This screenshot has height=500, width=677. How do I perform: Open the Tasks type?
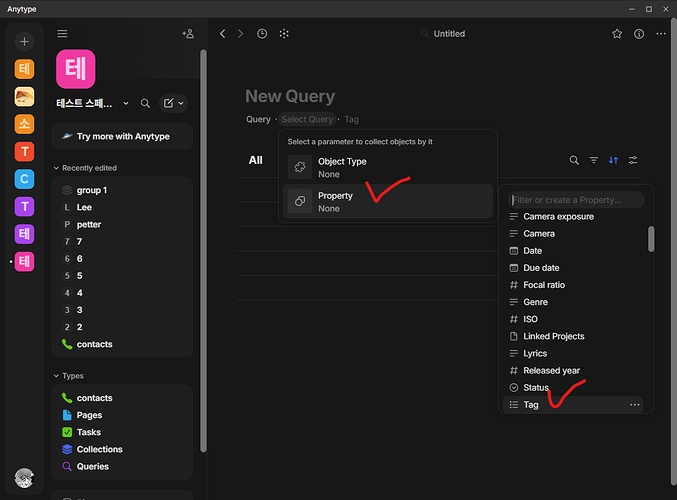pyautogui.click(x=122, y=432)
